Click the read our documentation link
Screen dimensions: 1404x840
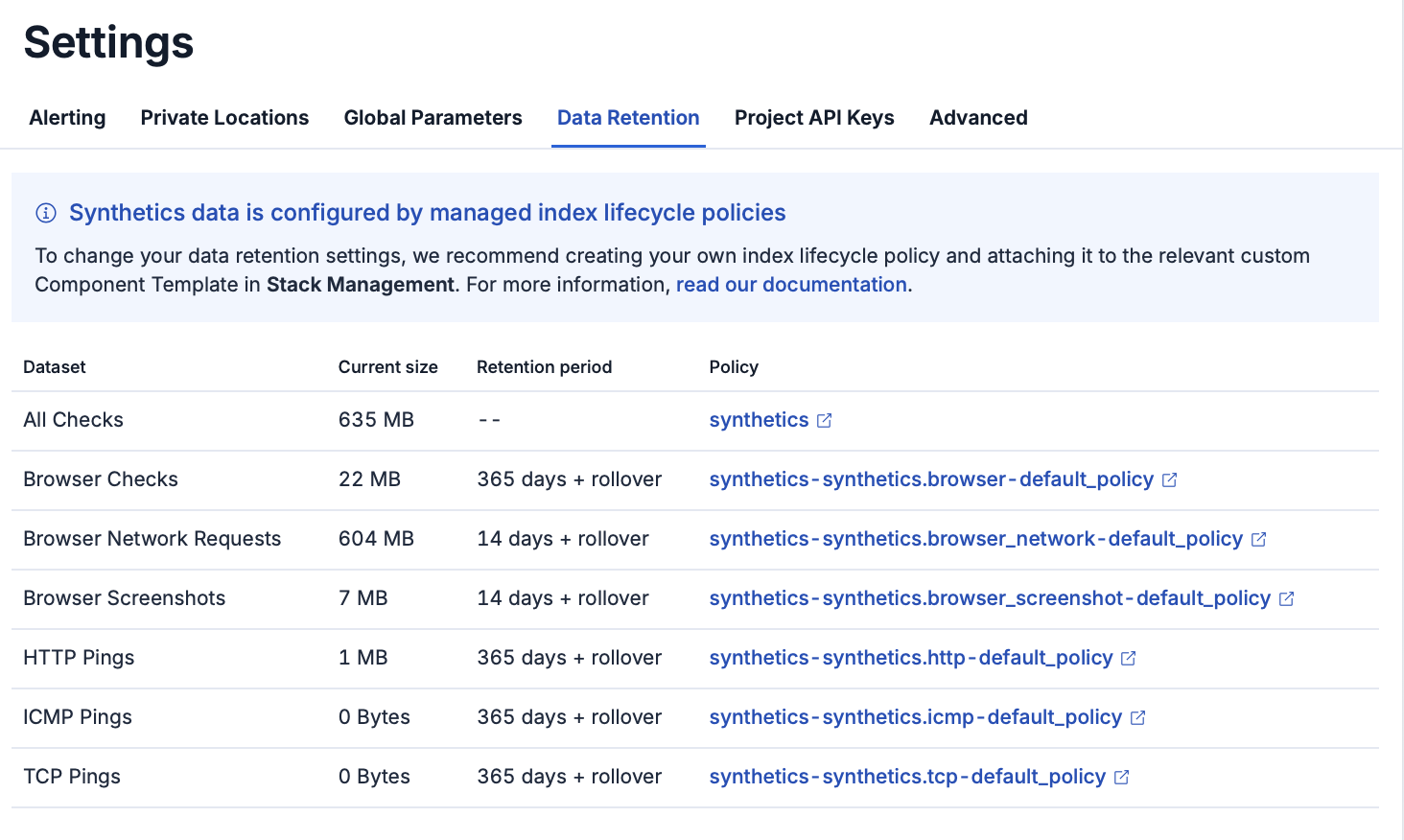pos(791,284)
